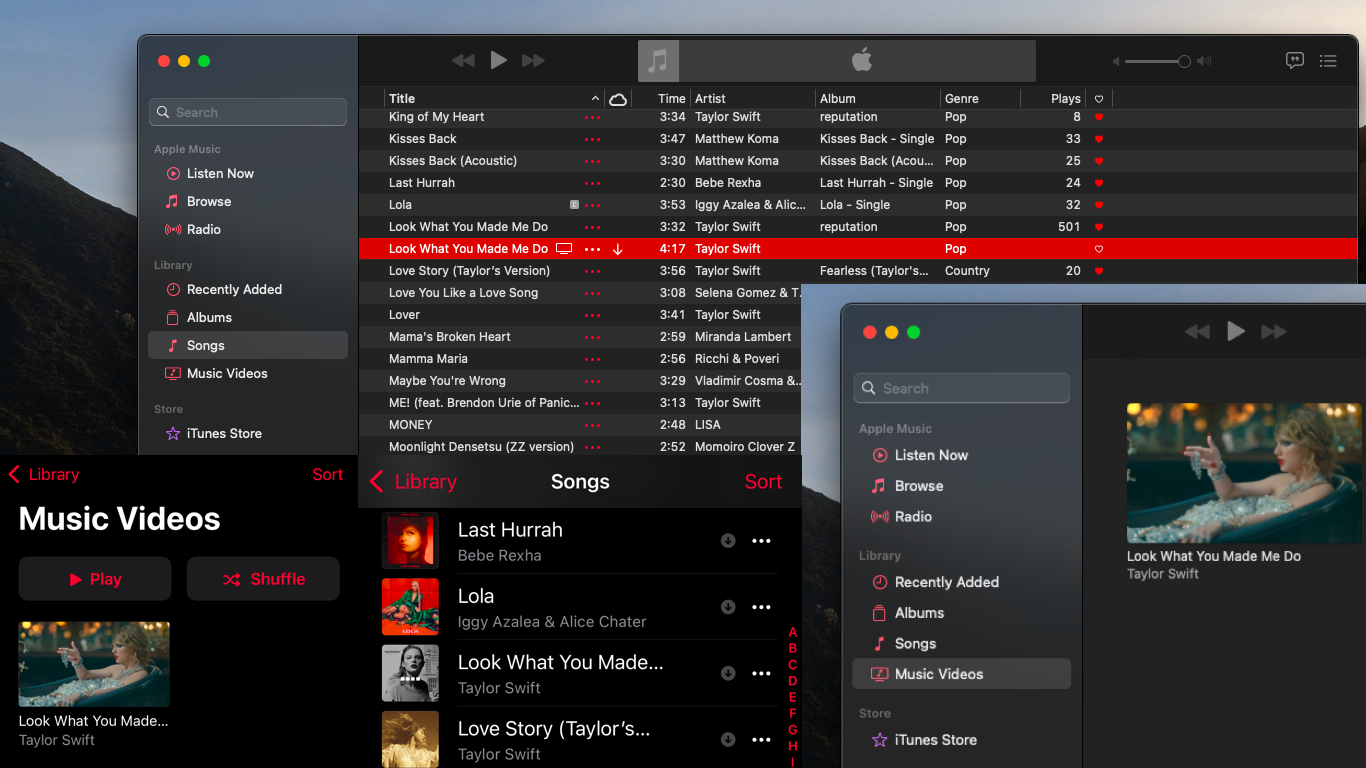The image size is (1366, 768).
Task: Click play in the front Music window
Action: tap(1236, 331)
